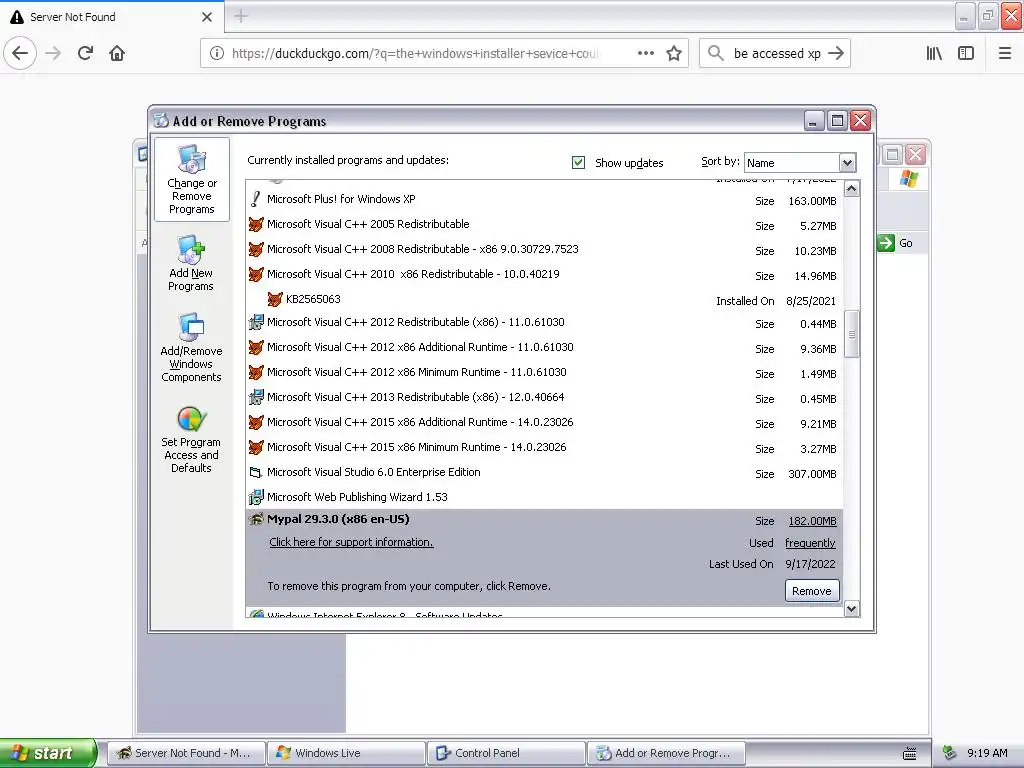Click the Visual C++ 2012 Minimum Runtime icon

(256, 372)
